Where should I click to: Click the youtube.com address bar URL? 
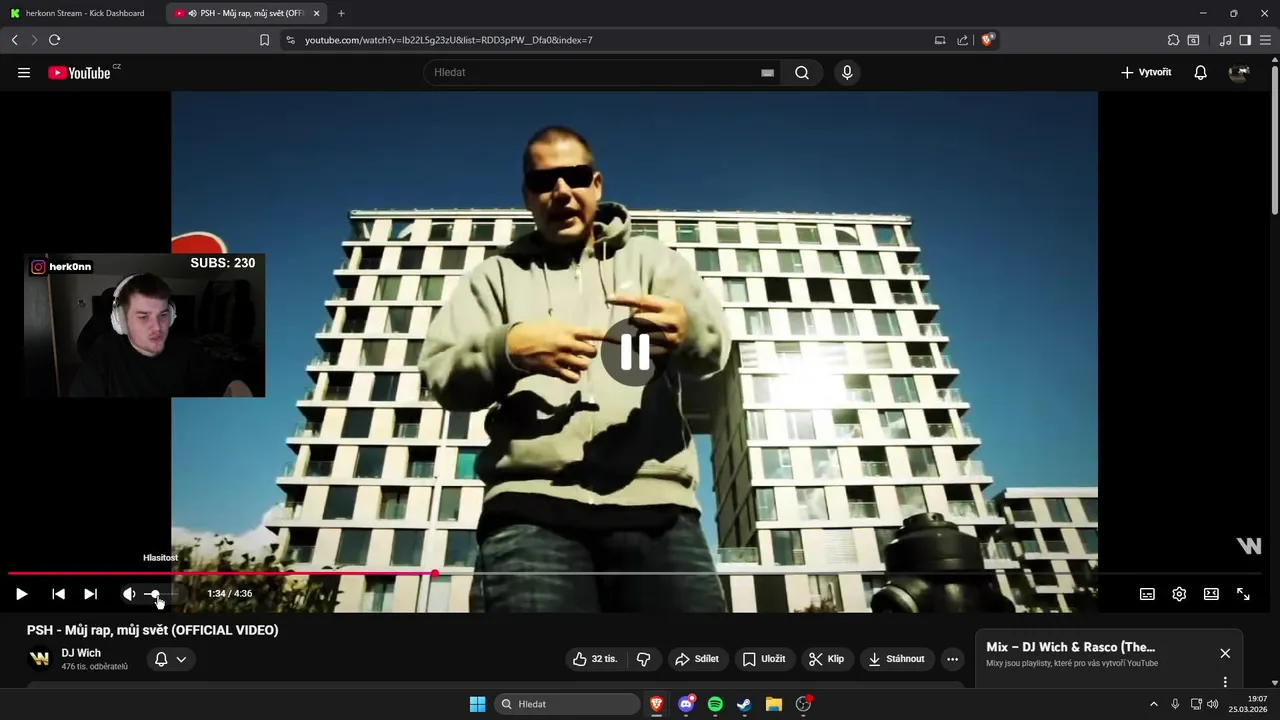pyautogui.click(x=449, y=40)
